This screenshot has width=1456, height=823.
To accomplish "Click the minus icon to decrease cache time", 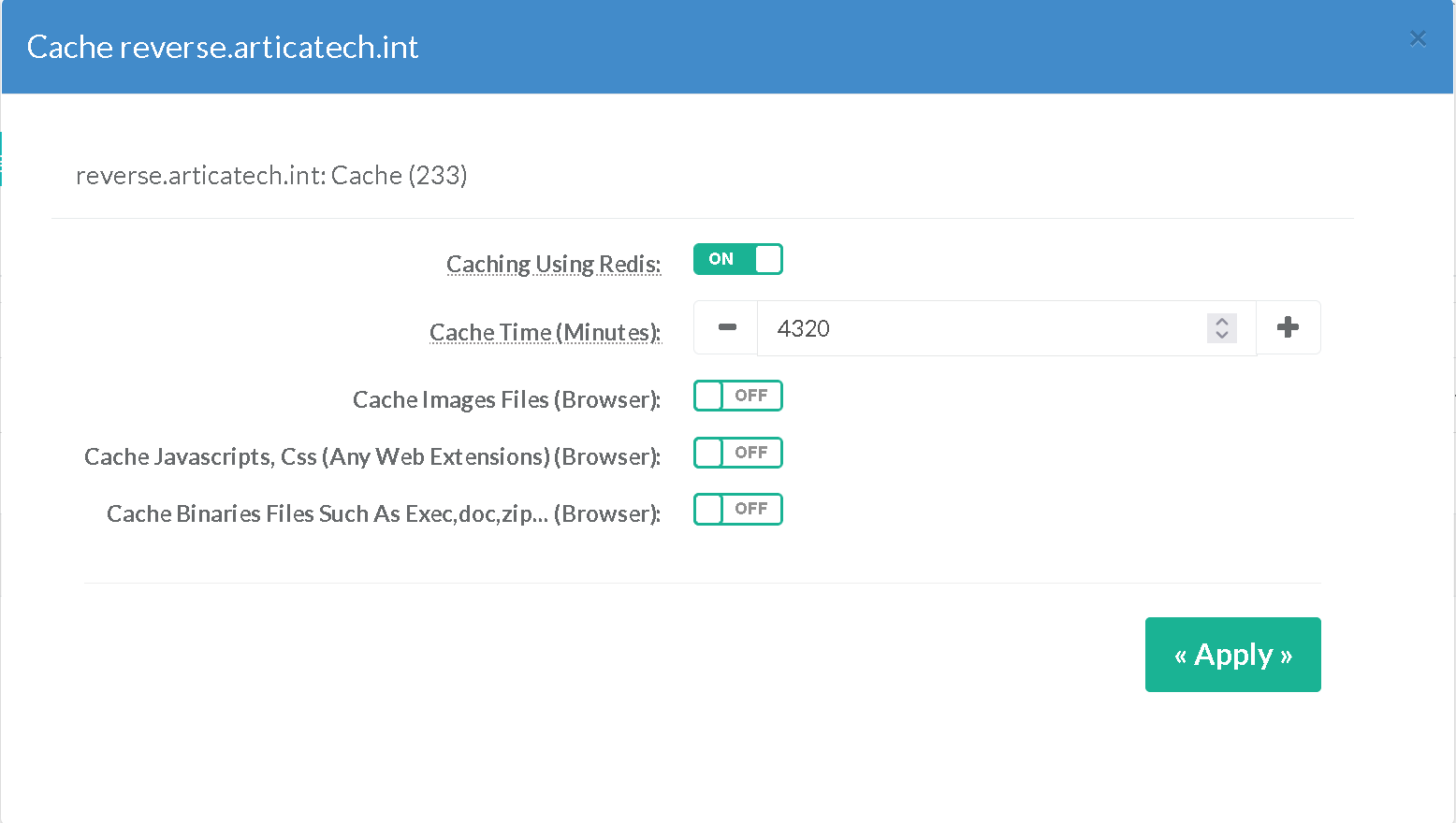I will tap(726, 328).
